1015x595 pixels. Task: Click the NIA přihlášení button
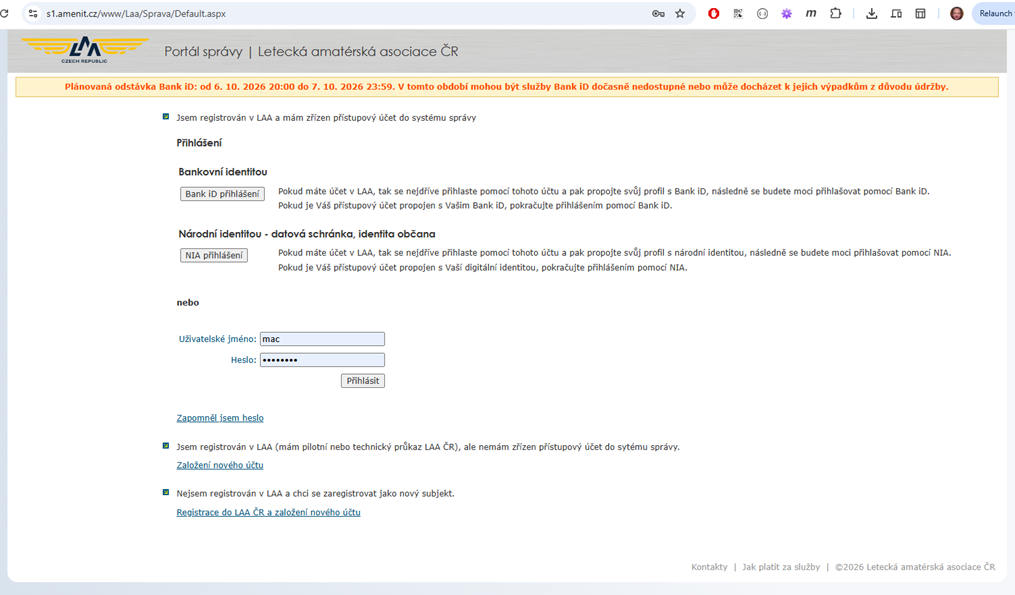click(214, 255)
